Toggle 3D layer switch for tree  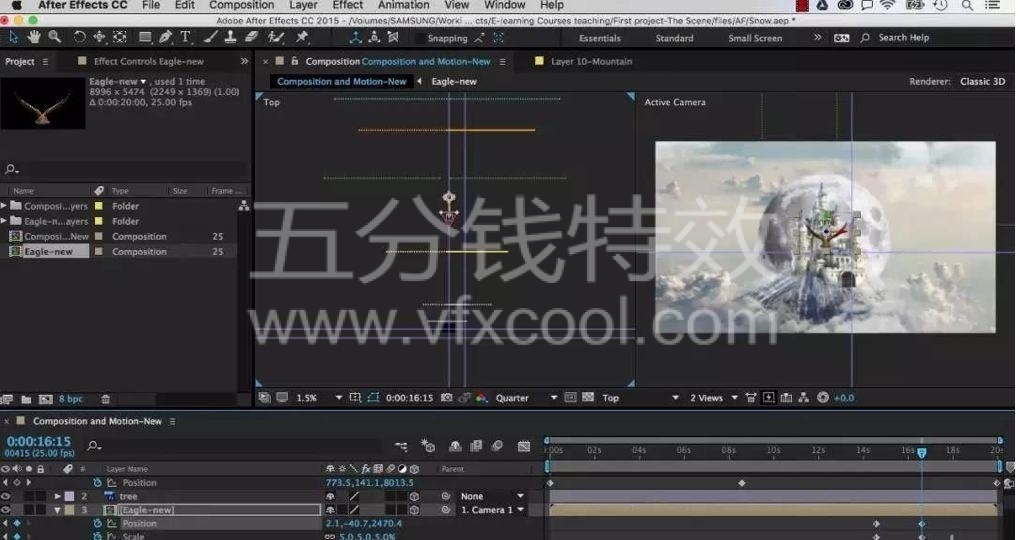pos(414,496)
